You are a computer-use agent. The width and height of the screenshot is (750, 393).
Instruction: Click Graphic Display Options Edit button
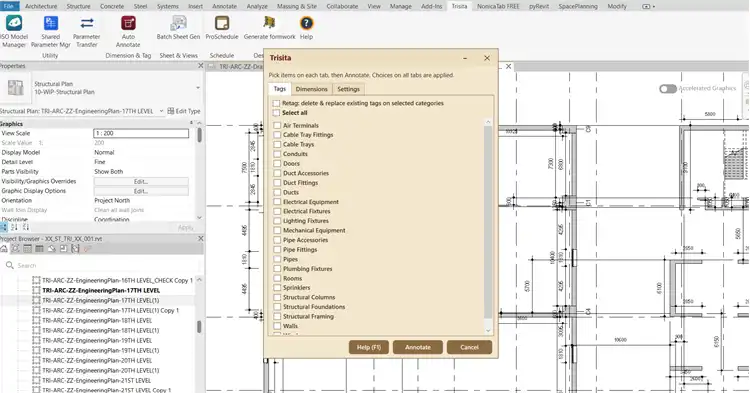click(x=141, y=191)
